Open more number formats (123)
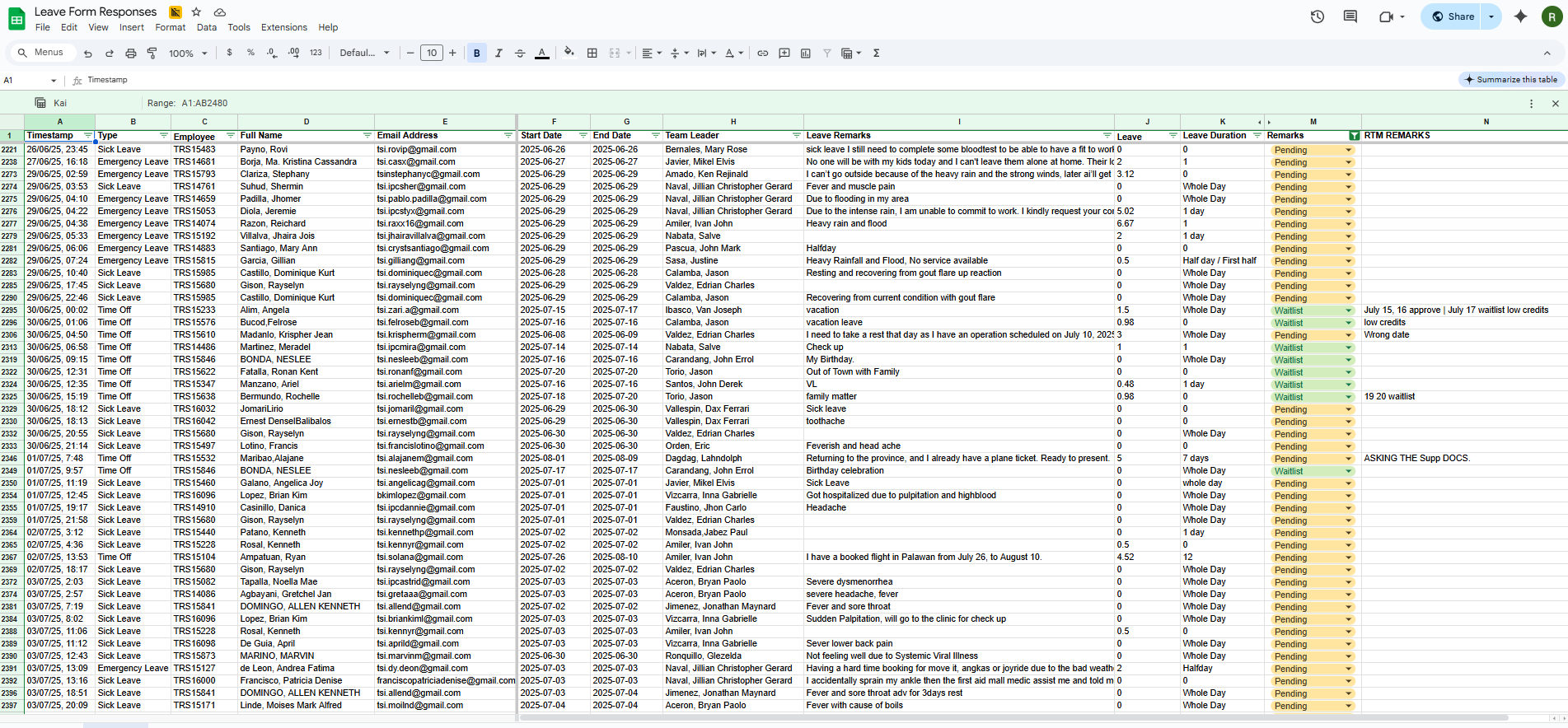Image resolution: width=1568 pixels, height=728 pixels. tap(316, 53)
